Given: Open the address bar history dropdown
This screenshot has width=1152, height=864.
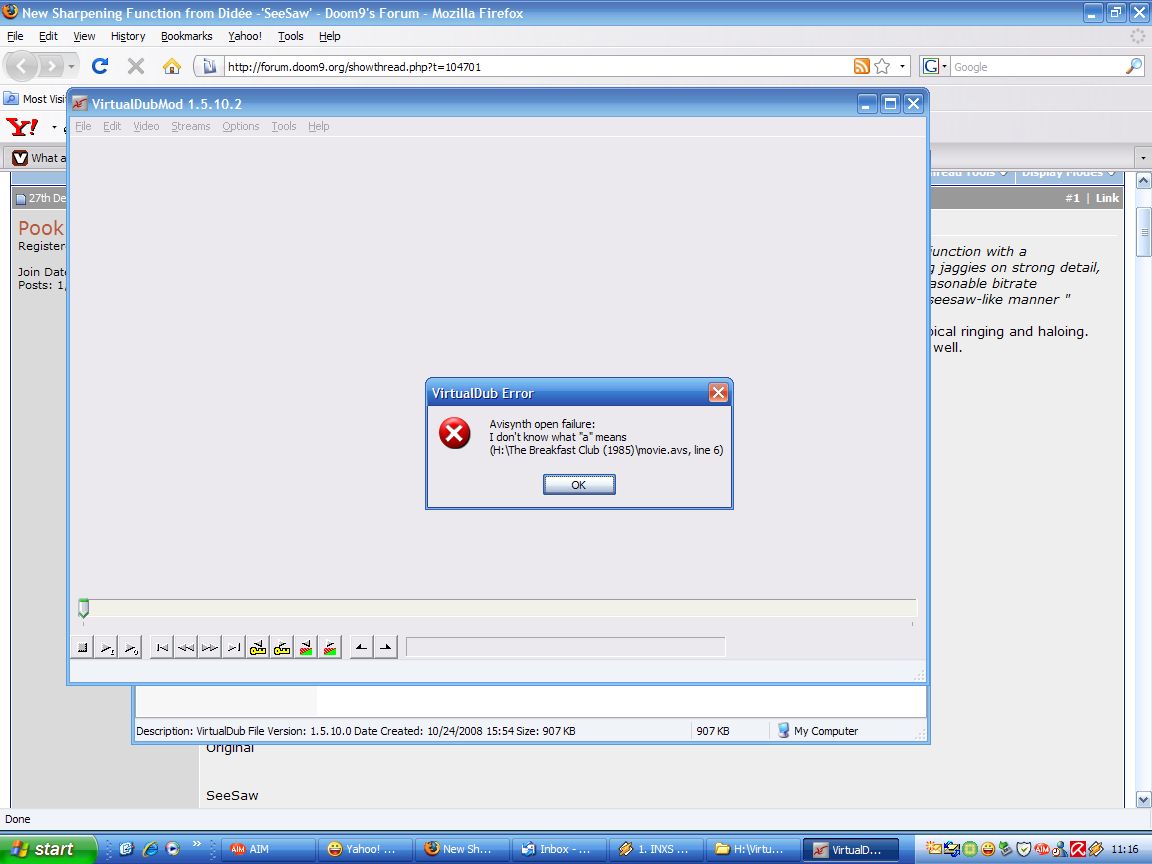Looking at the screenshot, I should tap(902, 67).
